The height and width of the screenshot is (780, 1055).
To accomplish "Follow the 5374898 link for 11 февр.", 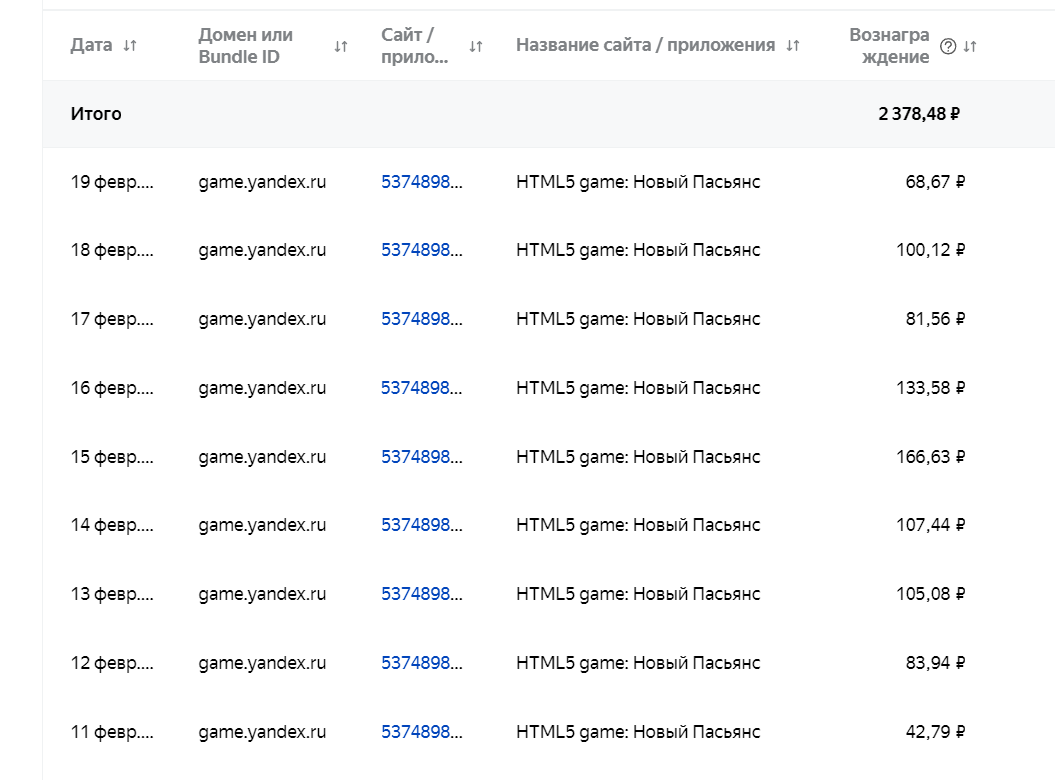I will (x=421, y=732).
